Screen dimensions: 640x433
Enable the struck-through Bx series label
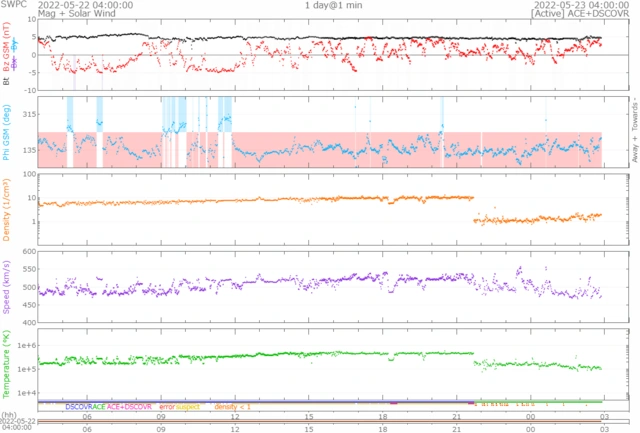(x=15, y=63)
